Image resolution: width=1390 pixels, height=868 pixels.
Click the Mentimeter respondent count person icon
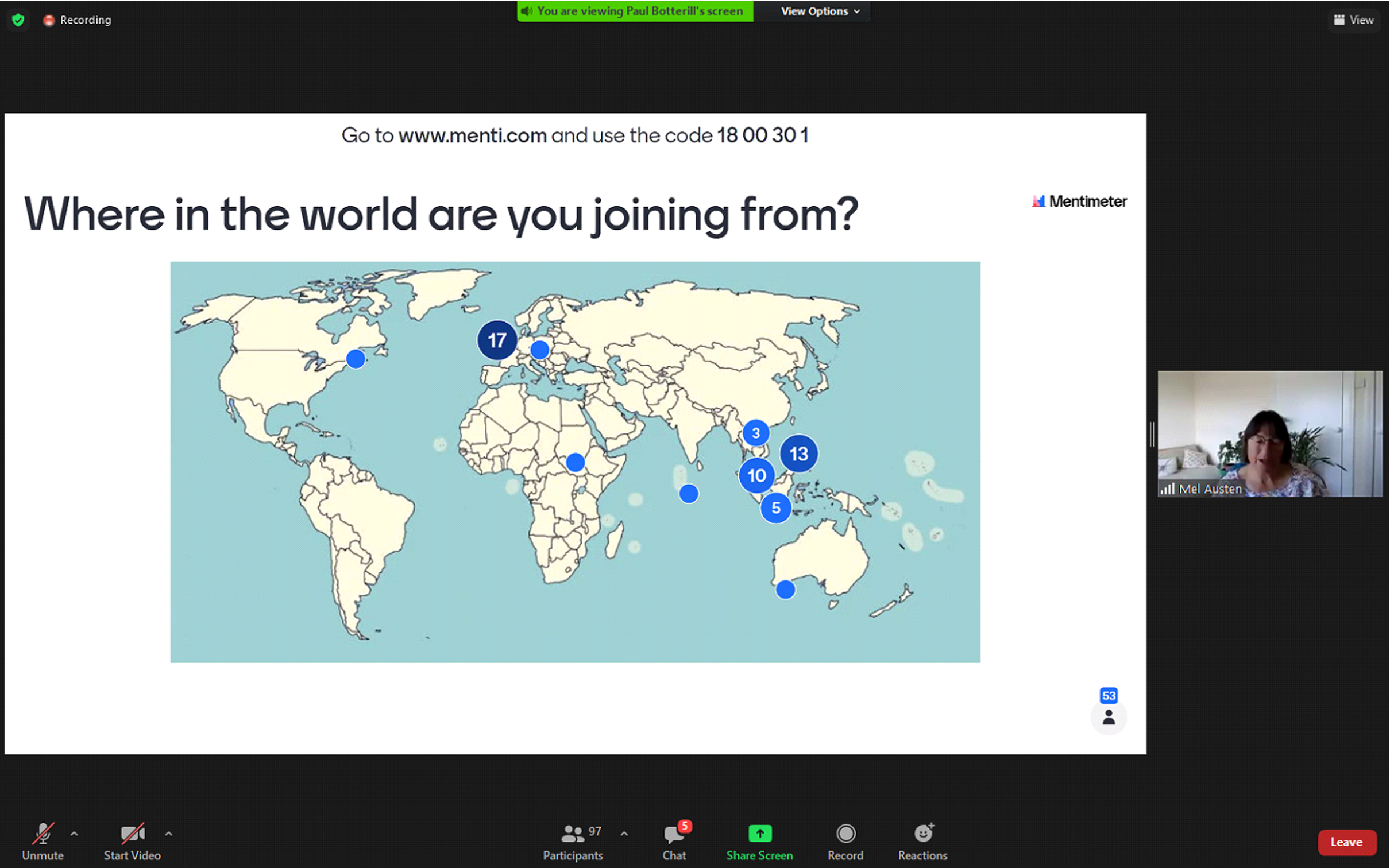(1109, 718)
